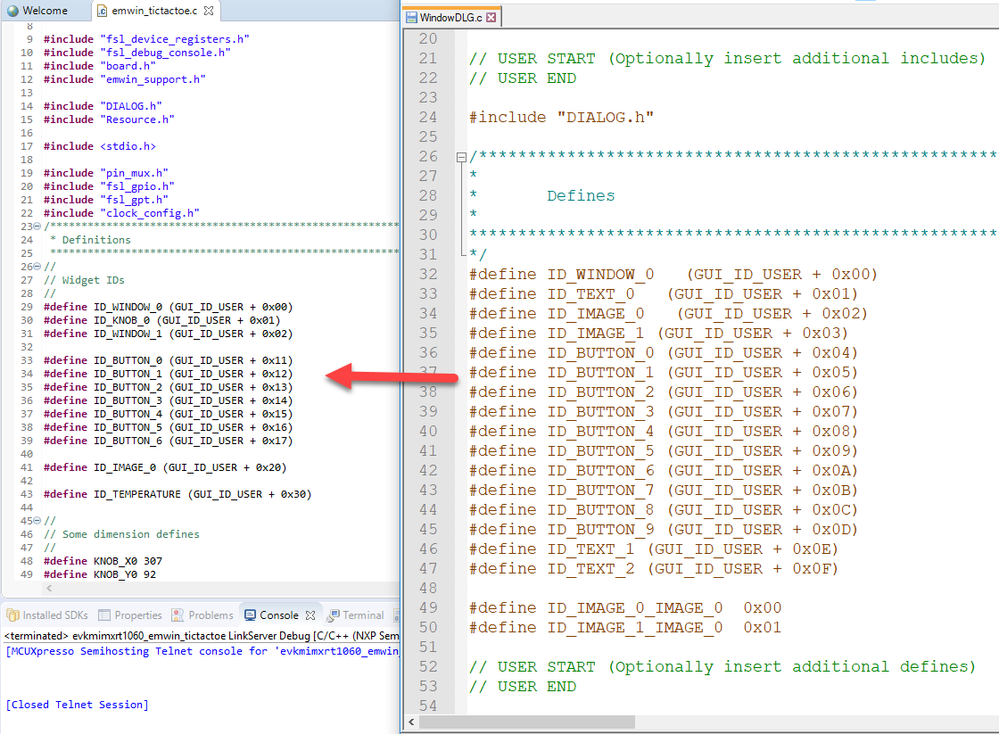Image resolution: width=999 pixels, height=734 pixels.
Task: Click the left scroll arrow in WindowDLG.c
Action: tap(412, 722)
